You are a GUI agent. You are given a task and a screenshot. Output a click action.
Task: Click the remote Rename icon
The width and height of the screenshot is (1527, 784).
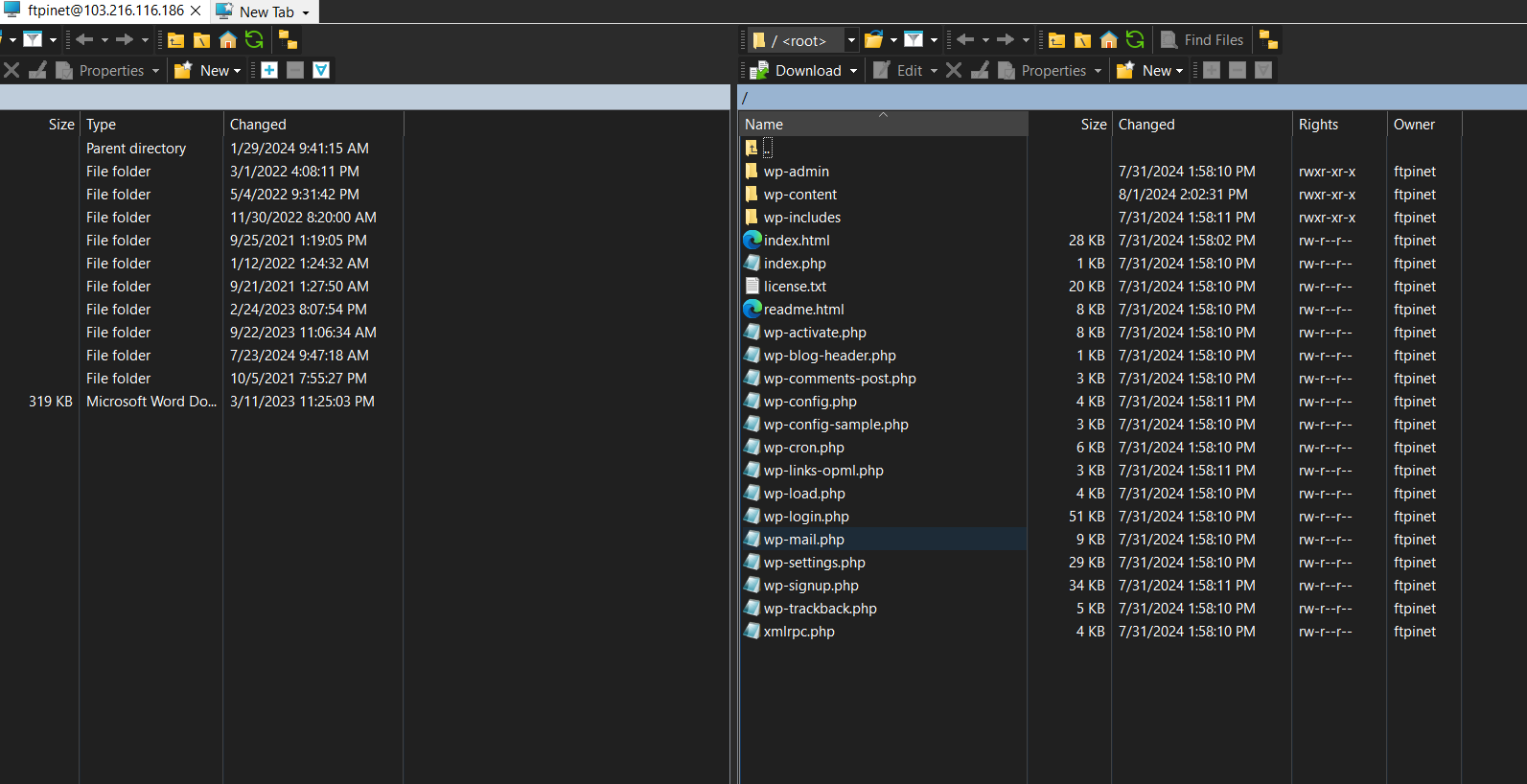point(981,70)
